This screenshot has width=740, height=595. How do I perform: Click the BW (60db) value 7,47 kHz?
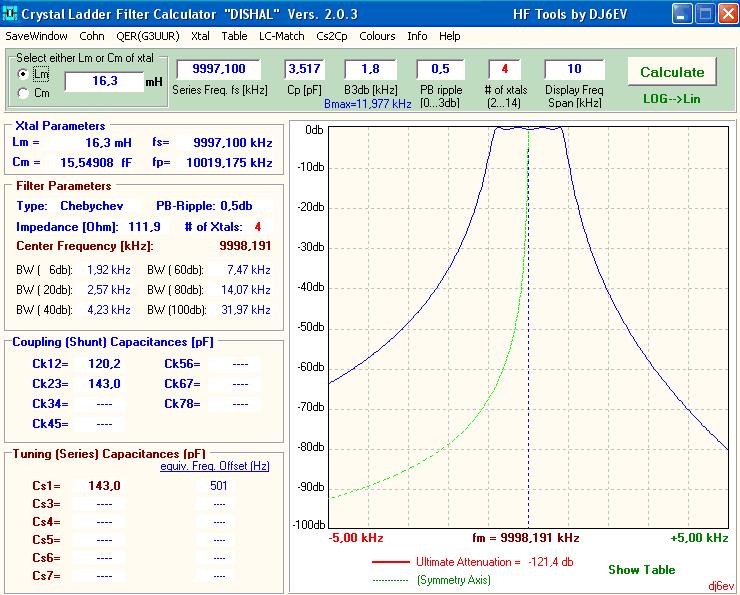248,270
